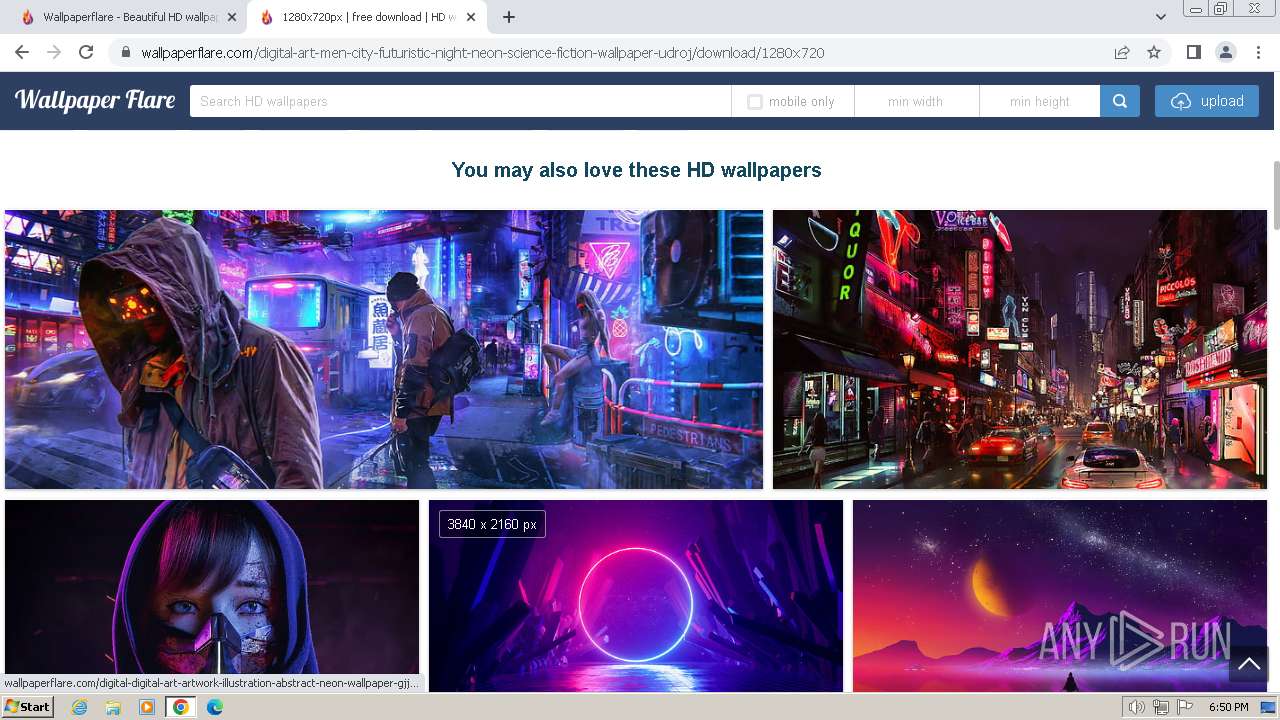View site information via the lock icon
Screen dimensions: 1280x720
click(126, 53)
